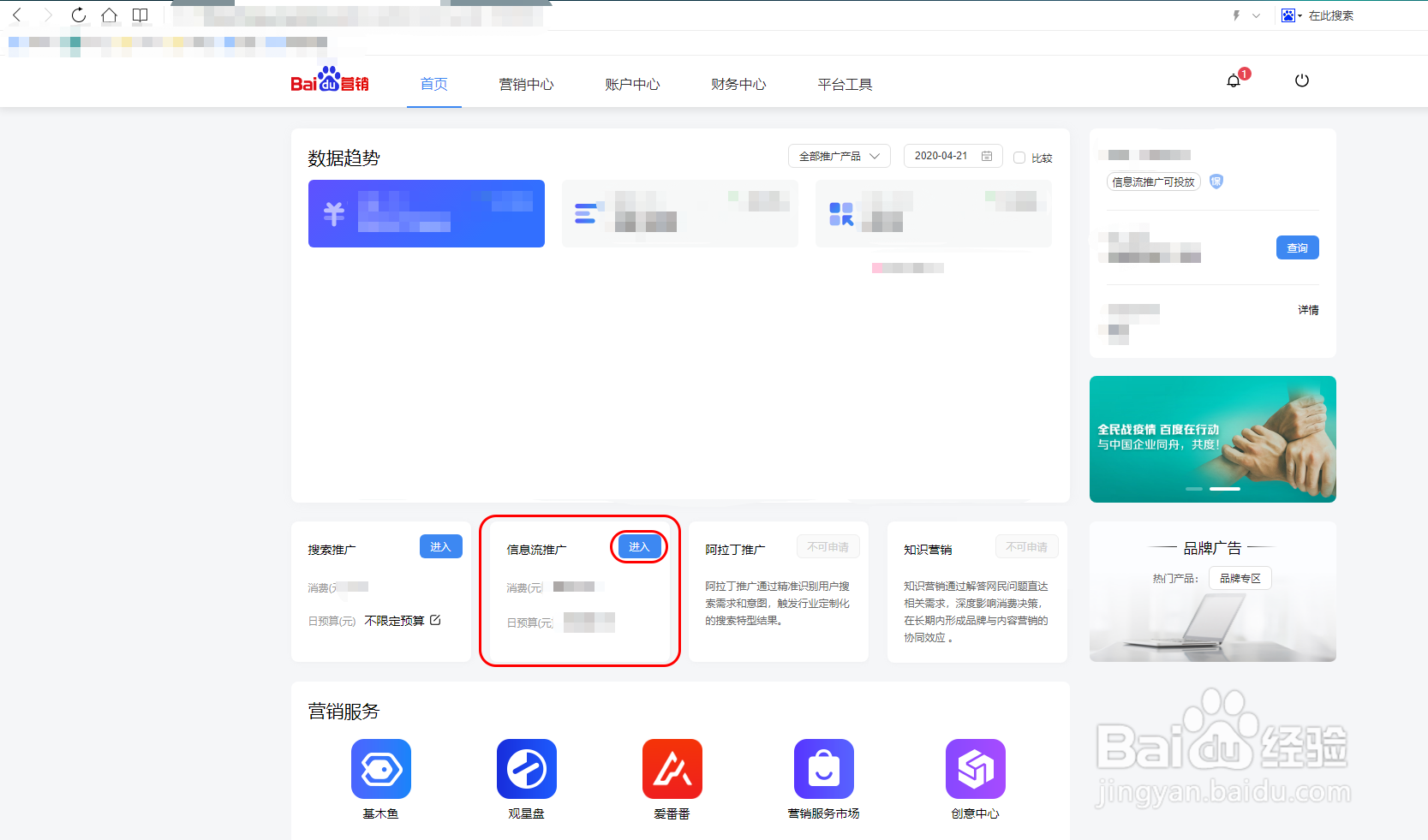1428x840 pixels.
Task: Enable the 比较 checkbox
Action: click(x=1019, y=157)
